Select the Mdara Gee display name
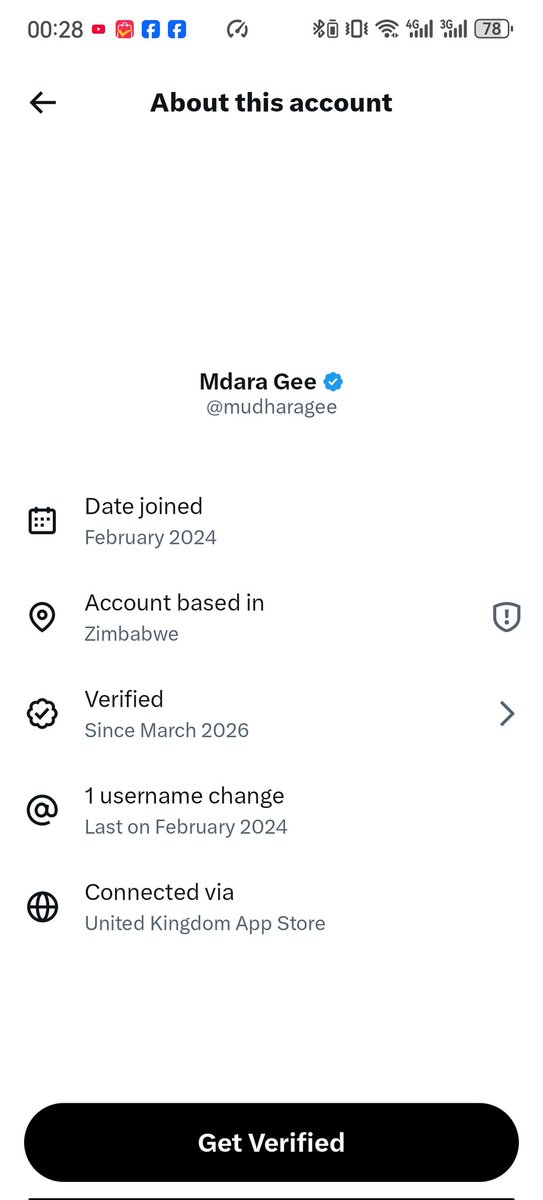This screenshot has height=1200, width=543. (258, 381)
